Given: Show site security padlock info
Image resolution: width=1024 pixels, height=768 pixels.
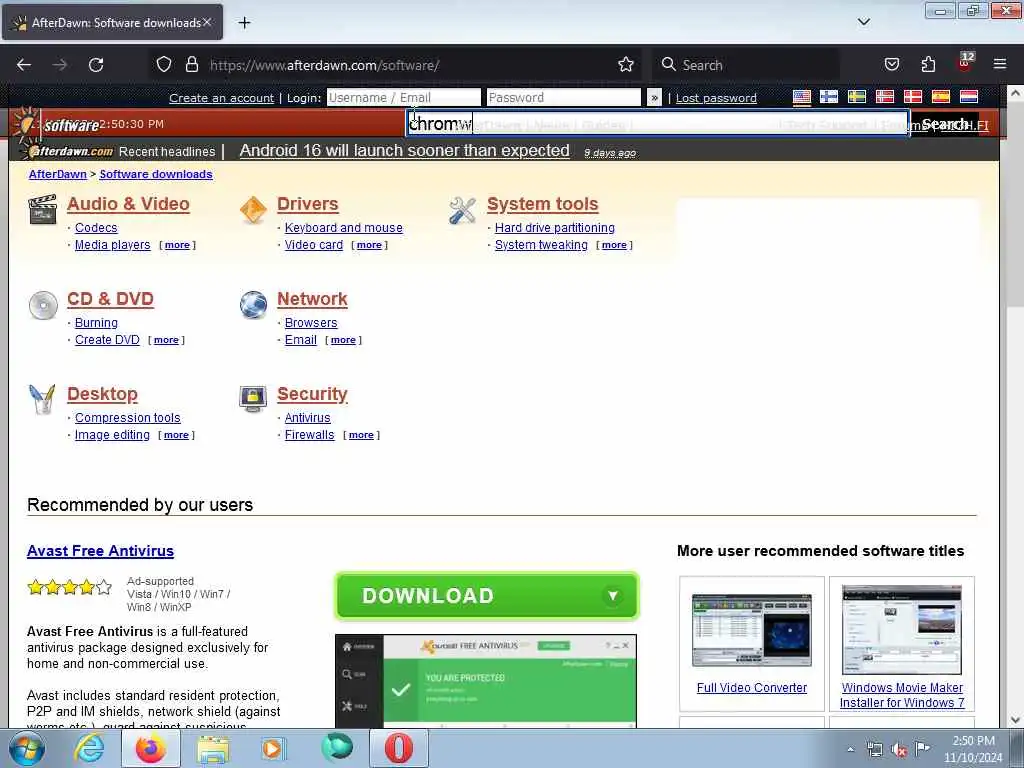Looking at the screenshot, I should [191, 65].
